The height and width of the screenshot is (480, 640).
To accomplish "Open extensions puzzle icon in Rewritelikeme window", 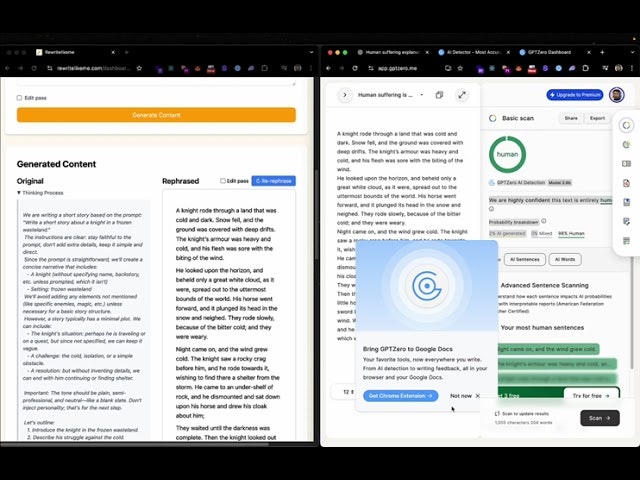I will coord(264,68).
